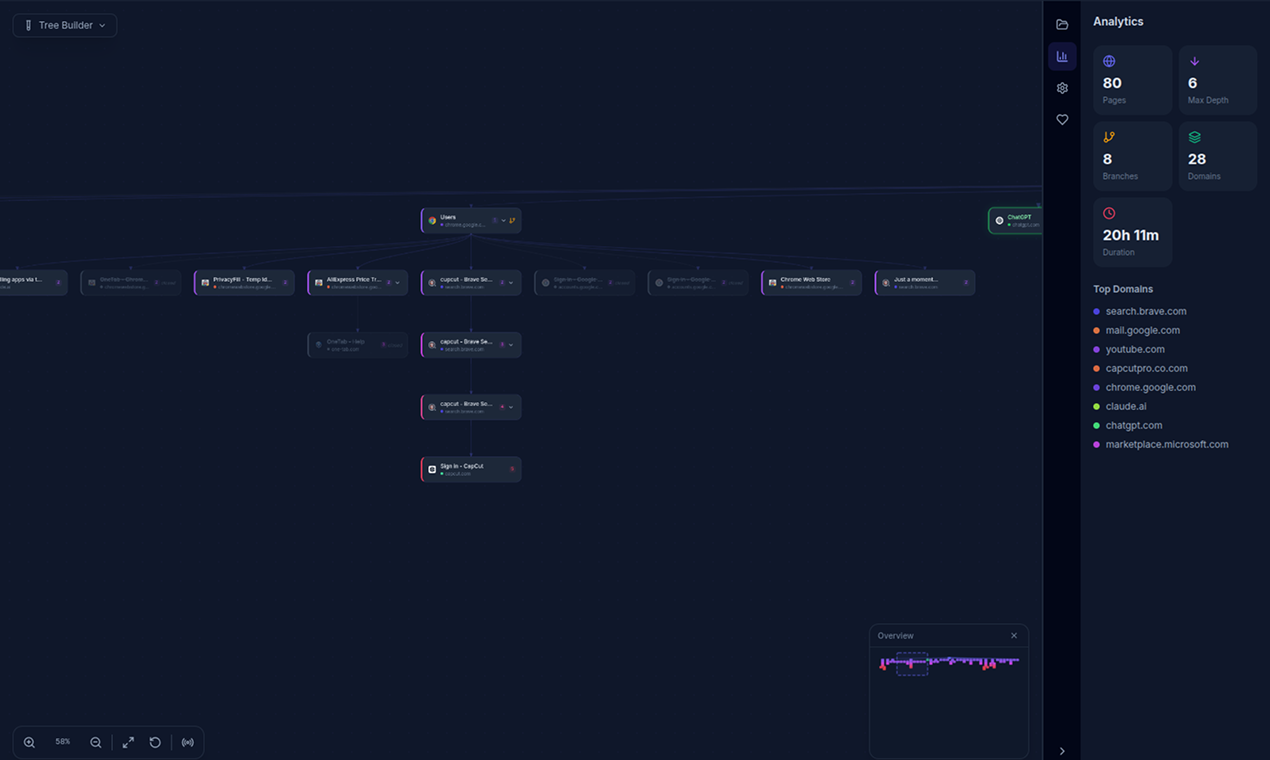Close the Overview minimap panel
This screenshot has height=760, width=1270.
pos(1014,635)
